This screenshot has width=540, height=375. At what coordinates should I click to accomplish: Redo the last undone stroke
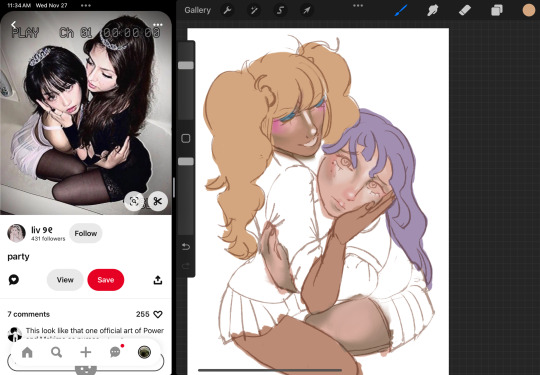click(186, 266)
